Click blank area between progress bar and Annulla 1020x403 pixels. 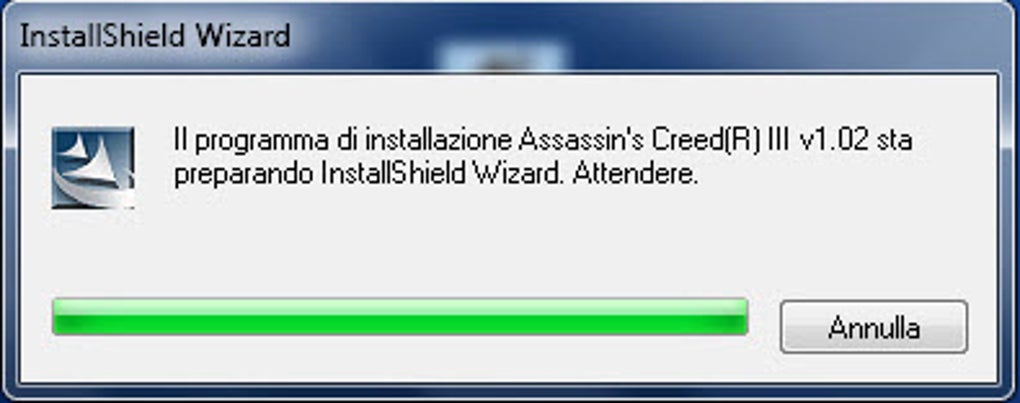764,318
